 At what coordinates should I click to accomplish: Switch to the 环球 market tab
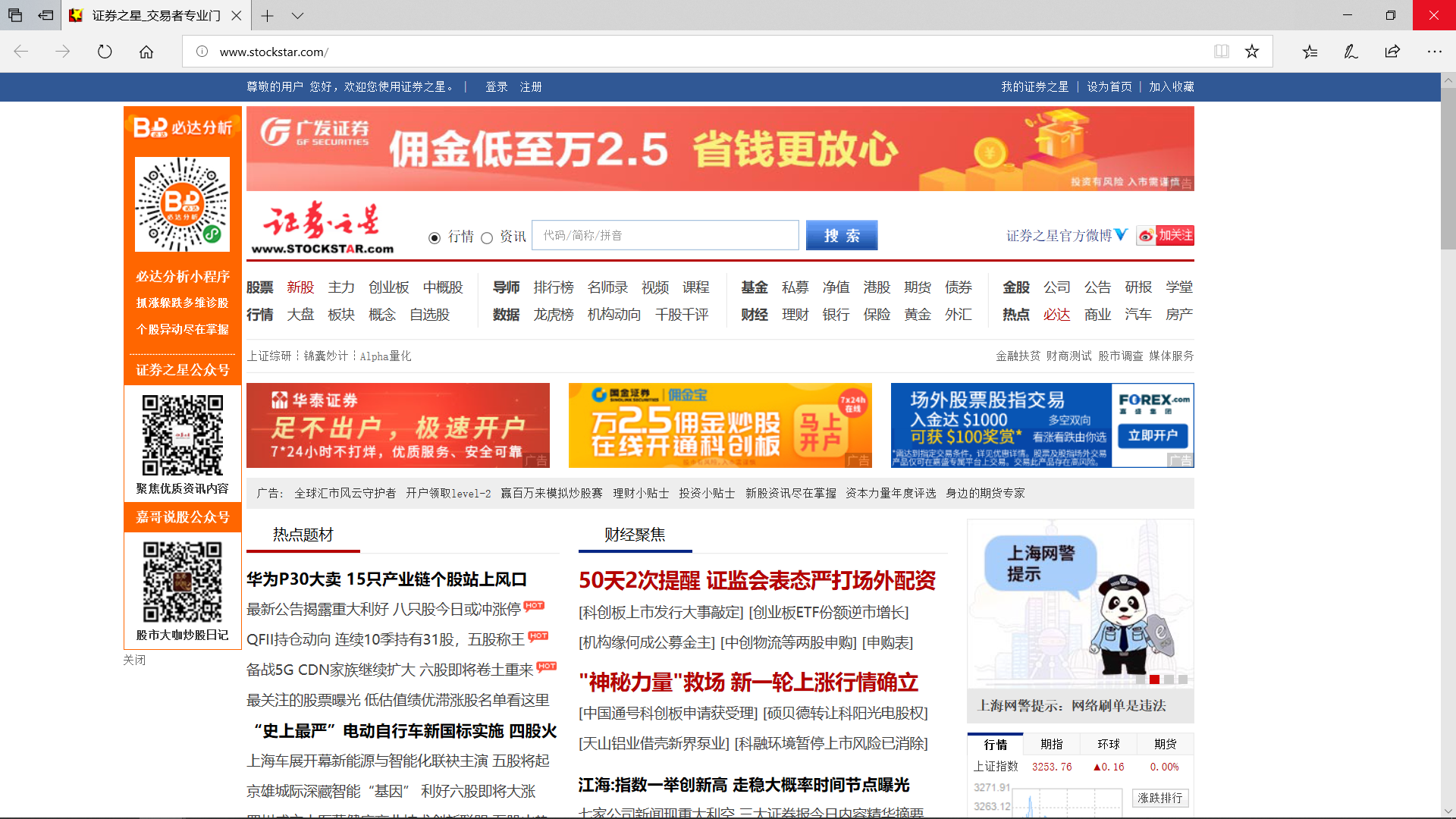click(x=1109, y=745)
